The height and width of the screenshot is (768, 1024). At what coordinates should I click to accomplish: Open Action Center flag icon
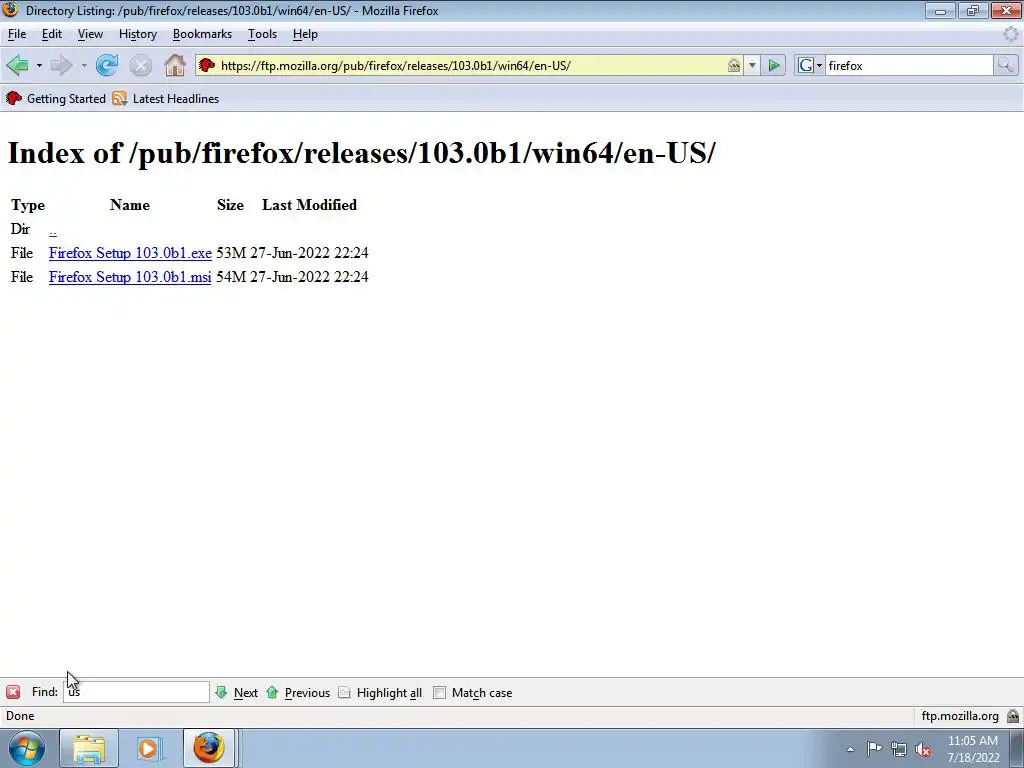pyautogui.click(x=874, y=749)
